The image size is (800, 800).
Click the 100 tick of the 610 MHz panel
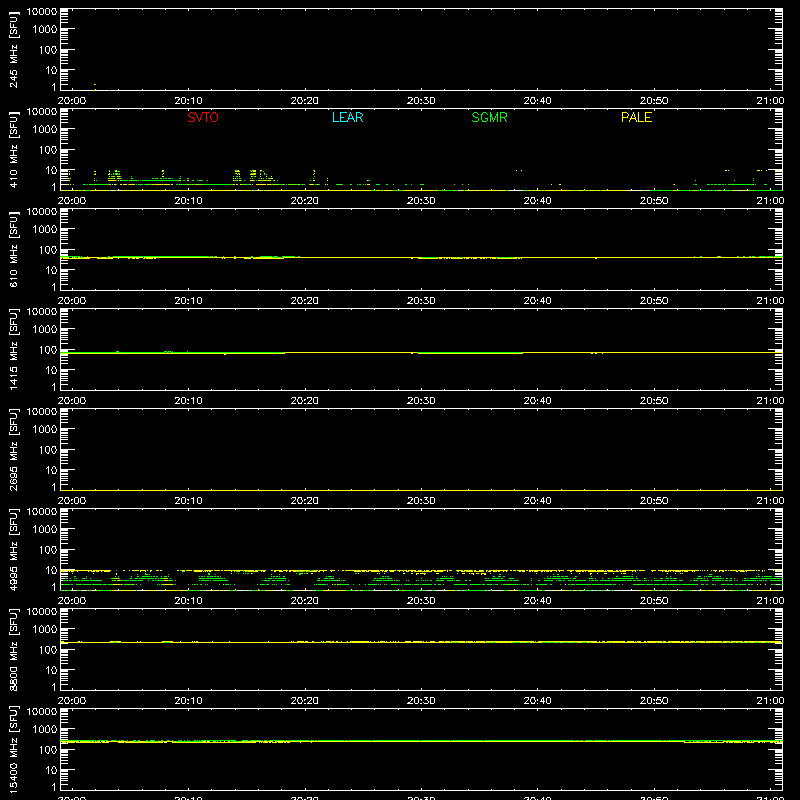[x=48, y=250]
